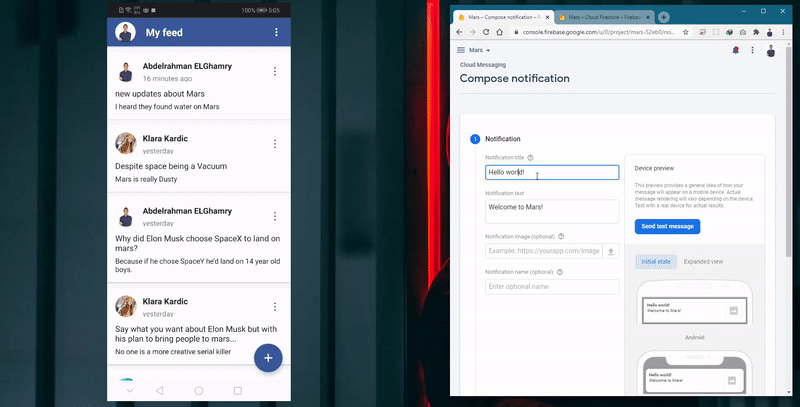Viewport: 800px width, 407px height.
Task: Select 'new updates about Mars' post title
Action: pyautogui.click(x=160, y=94)
